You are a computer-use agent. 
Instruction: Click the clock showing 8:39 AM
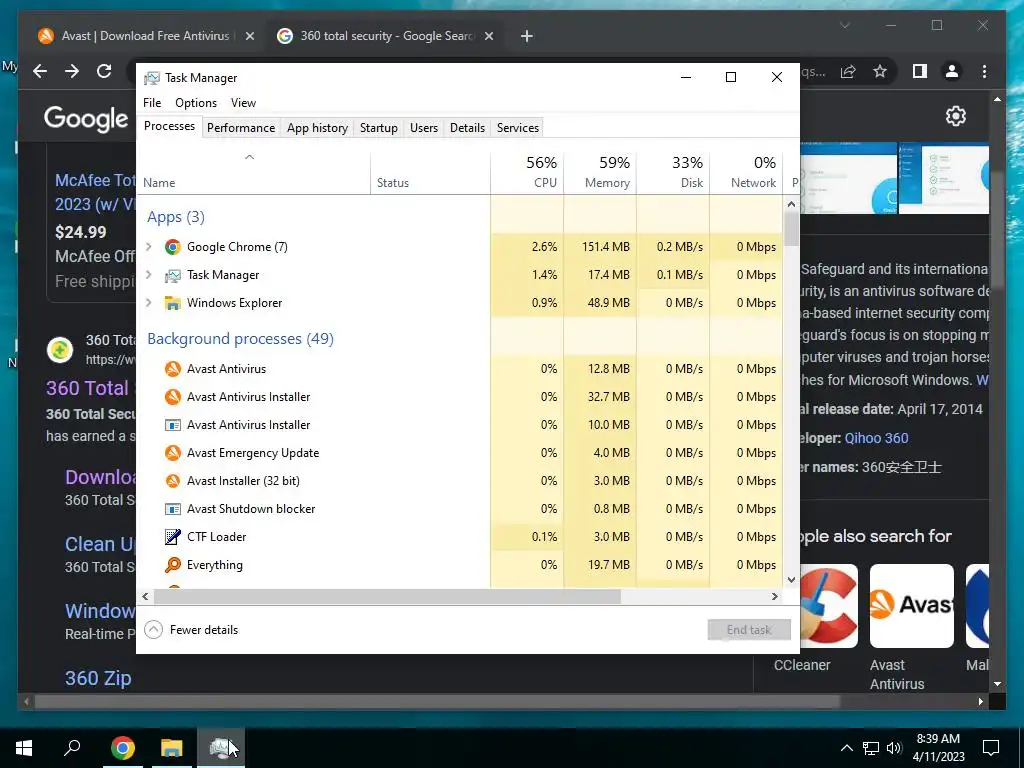938,739
